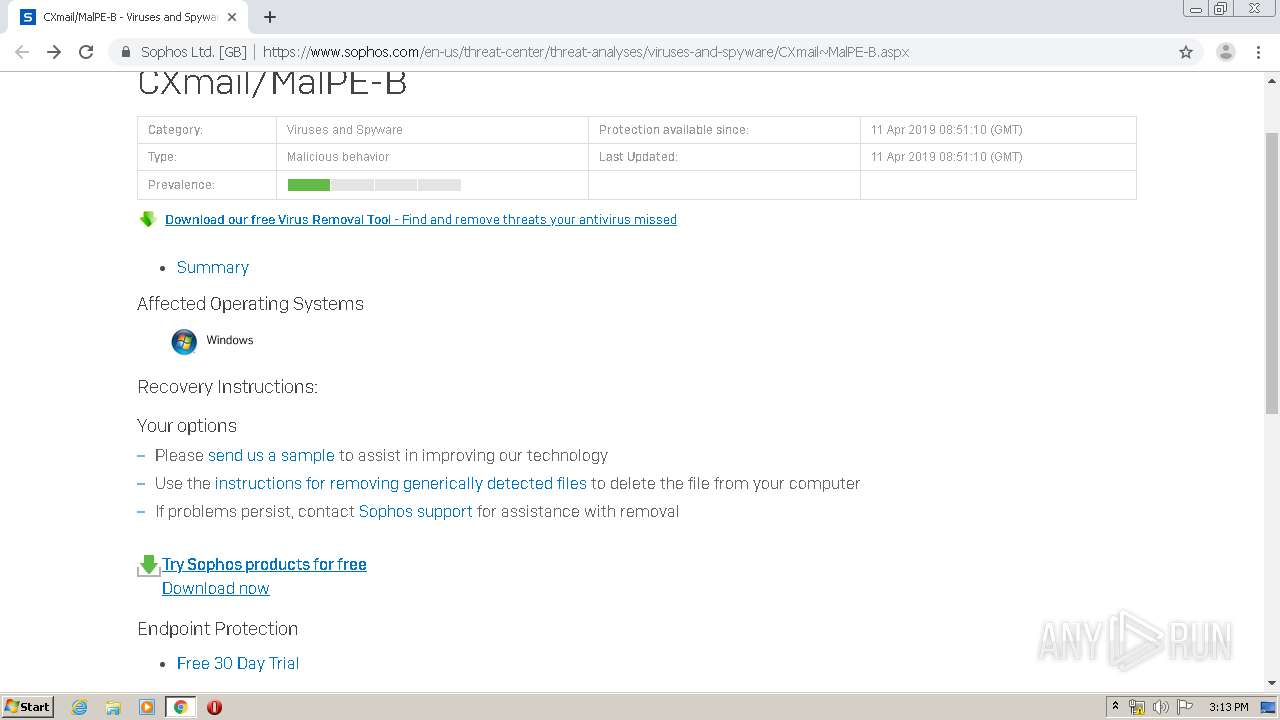The width and height of the screenshot is (1280, 720).
Task: Open the Summary link
Action: pyautogui.click(x=213, y=267)
